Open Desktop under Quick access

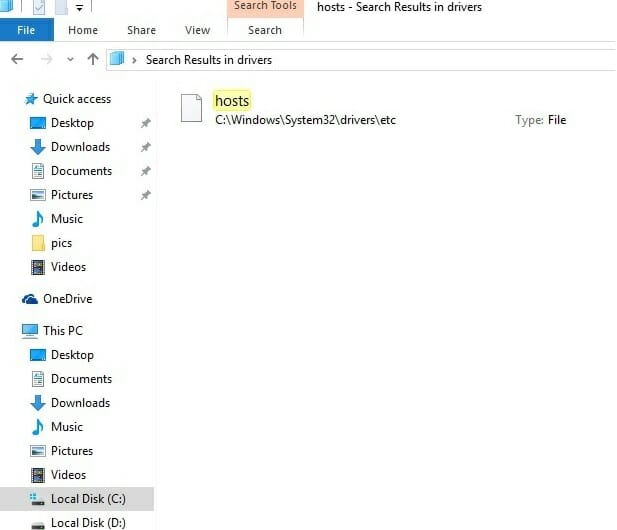tap(72, 123)
